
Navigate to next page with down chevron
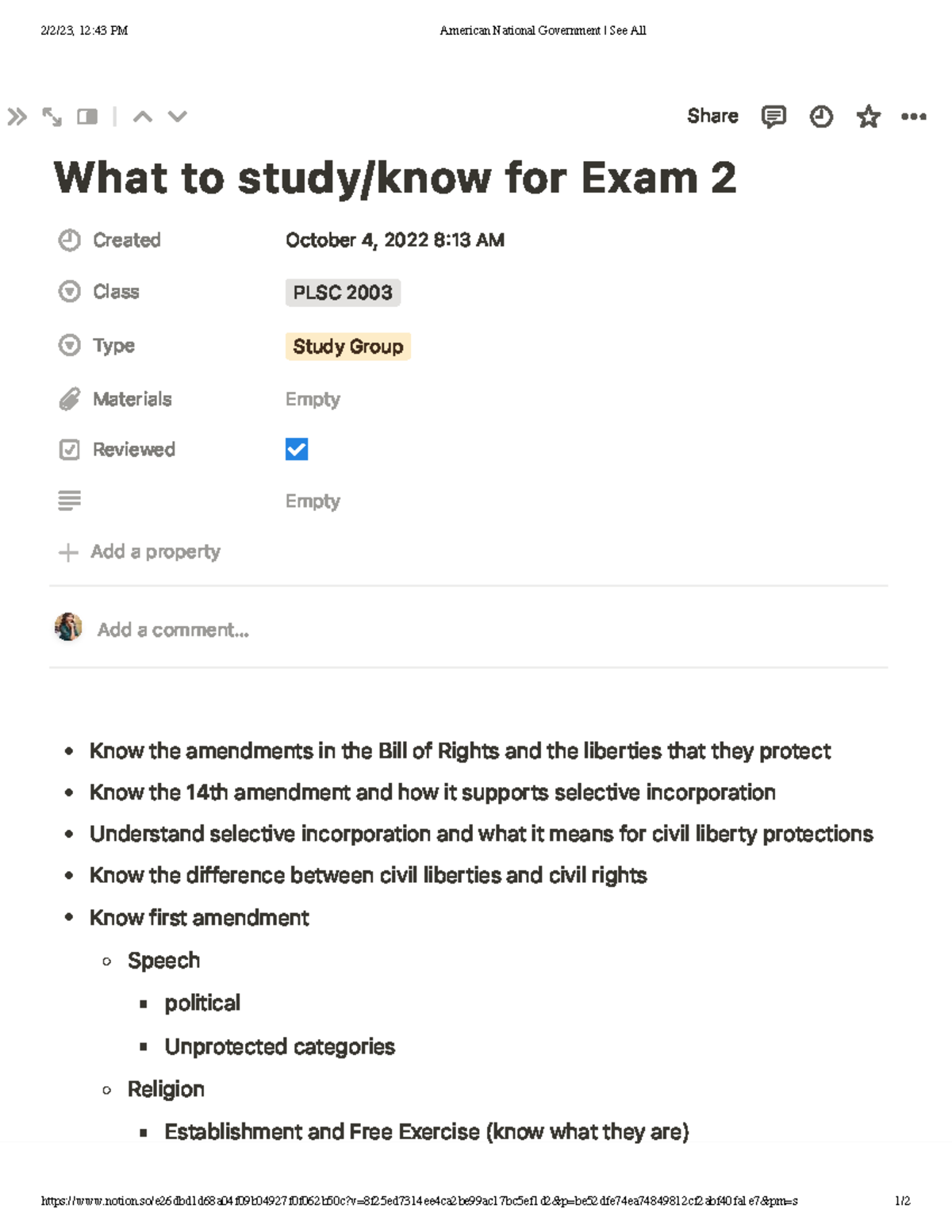pos(175,117)
